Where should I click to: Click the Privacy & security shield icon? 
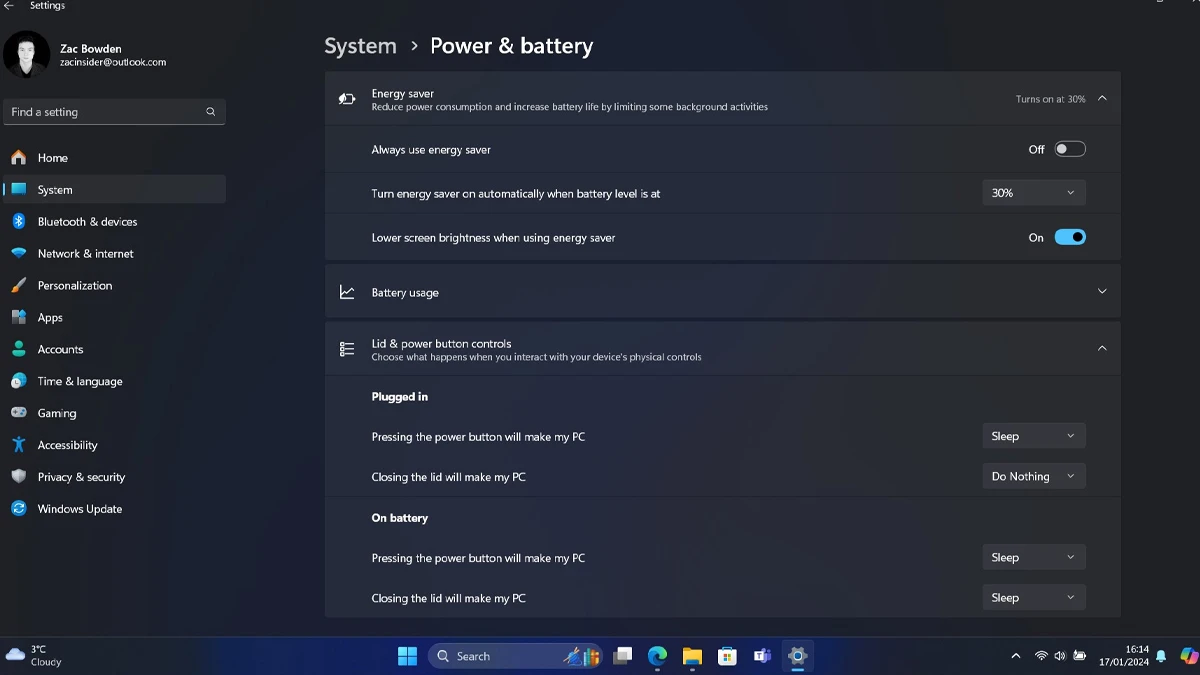pyautogui.click(x=18, y=477)
